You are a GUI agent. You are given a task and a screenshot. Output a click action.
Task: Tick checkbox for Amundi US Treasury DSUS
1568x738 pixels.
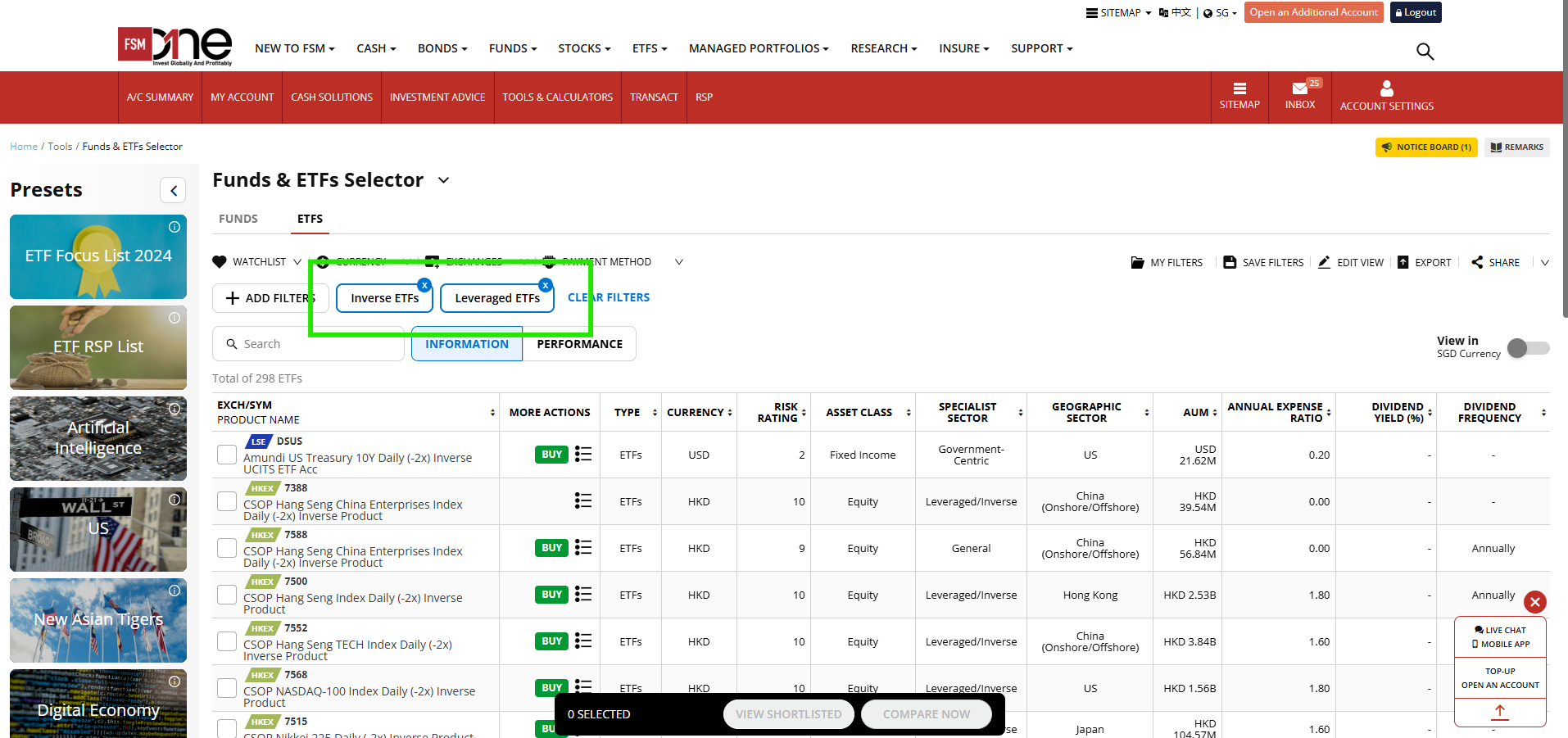(227, 455)
